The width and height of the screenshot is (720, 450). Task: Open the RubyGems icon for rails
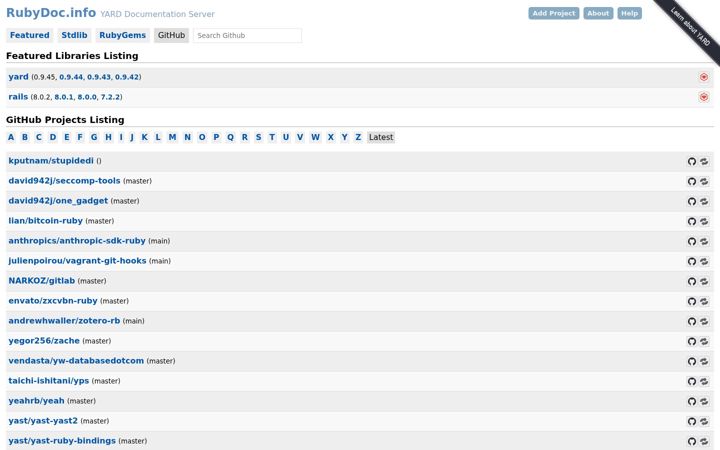[x=703, y=97]
